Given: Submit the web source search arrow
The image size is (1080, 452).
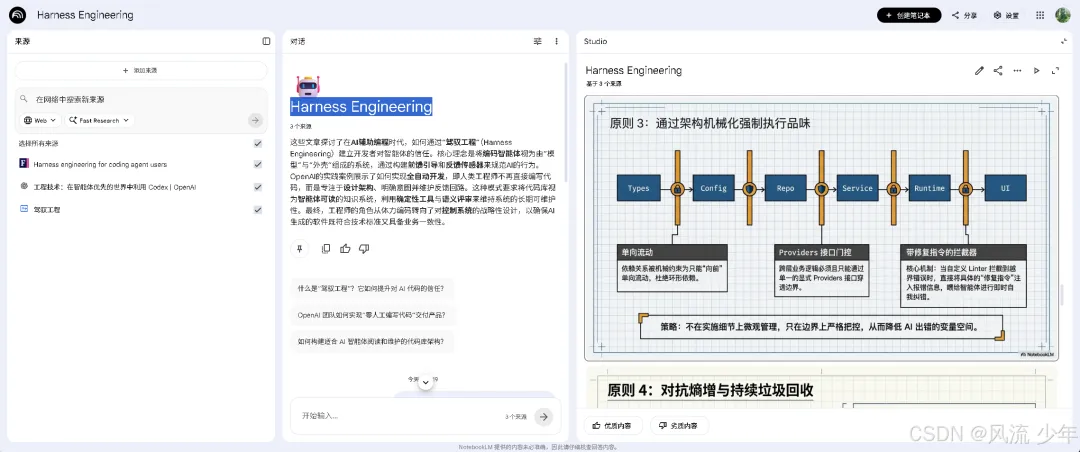Looking at the screenshot, I should pyautogui.click(x=256, y=121).
